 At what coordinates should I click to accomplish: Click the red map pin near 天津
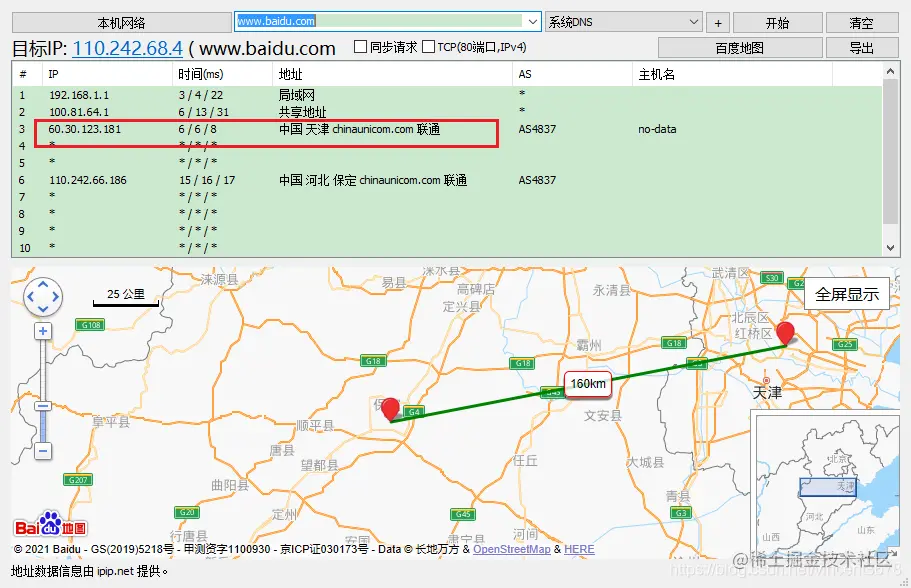[x=786, y=333]
